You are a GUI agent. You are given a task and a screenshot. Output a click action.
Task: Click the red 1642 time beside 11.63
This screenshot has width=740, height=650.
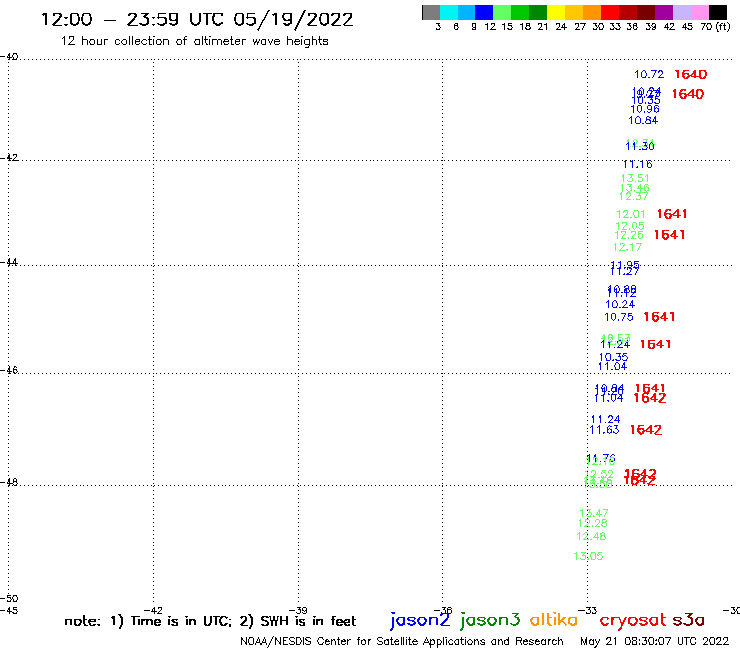(646, 430)
